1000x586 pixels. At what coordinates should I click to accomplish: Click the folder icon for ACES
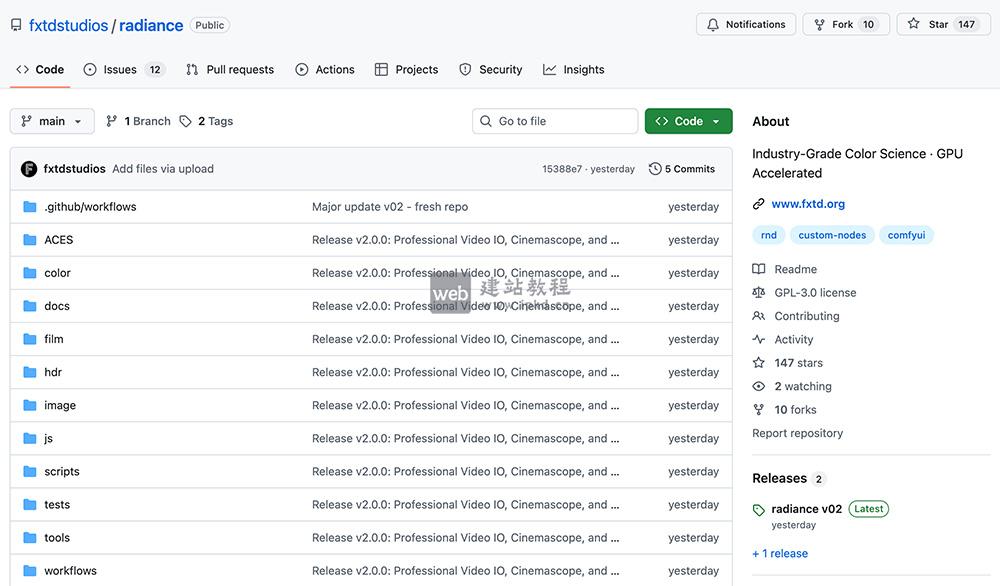click(30, 240)
